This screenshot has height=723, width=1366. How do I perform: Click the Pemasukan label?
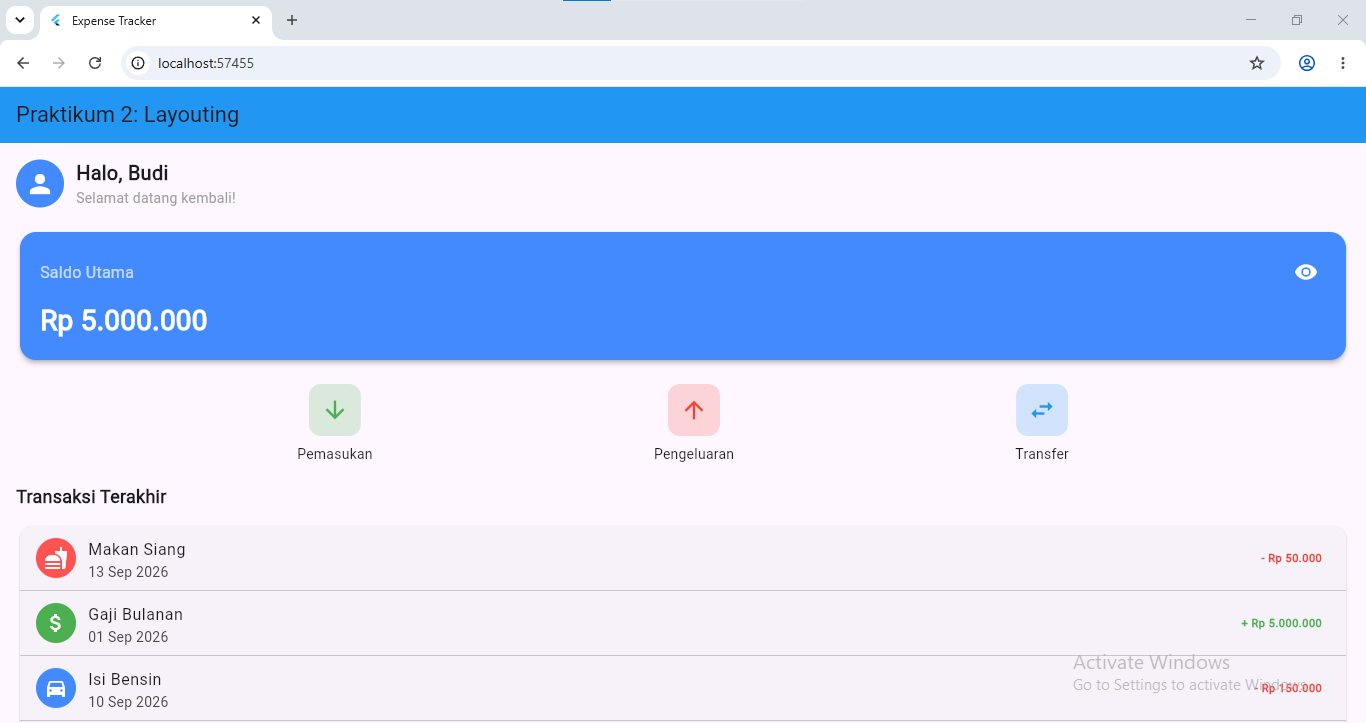335,454
